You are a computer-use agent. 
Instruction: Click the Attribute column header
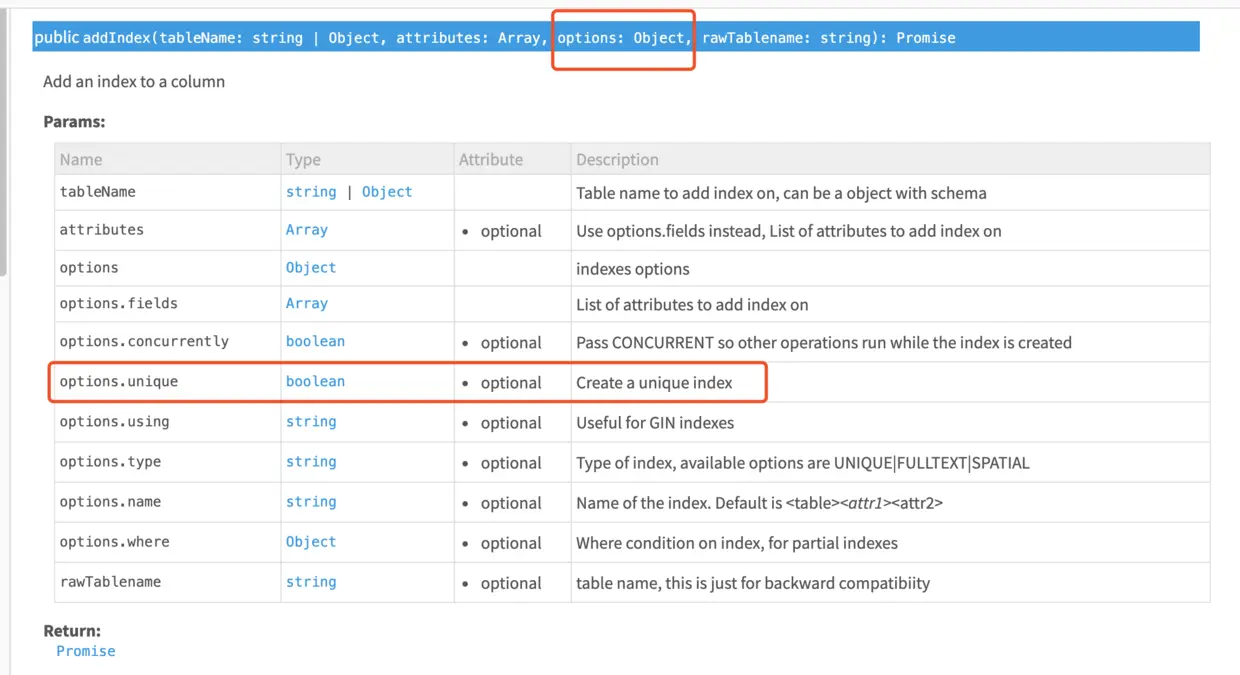coord(491,160)
